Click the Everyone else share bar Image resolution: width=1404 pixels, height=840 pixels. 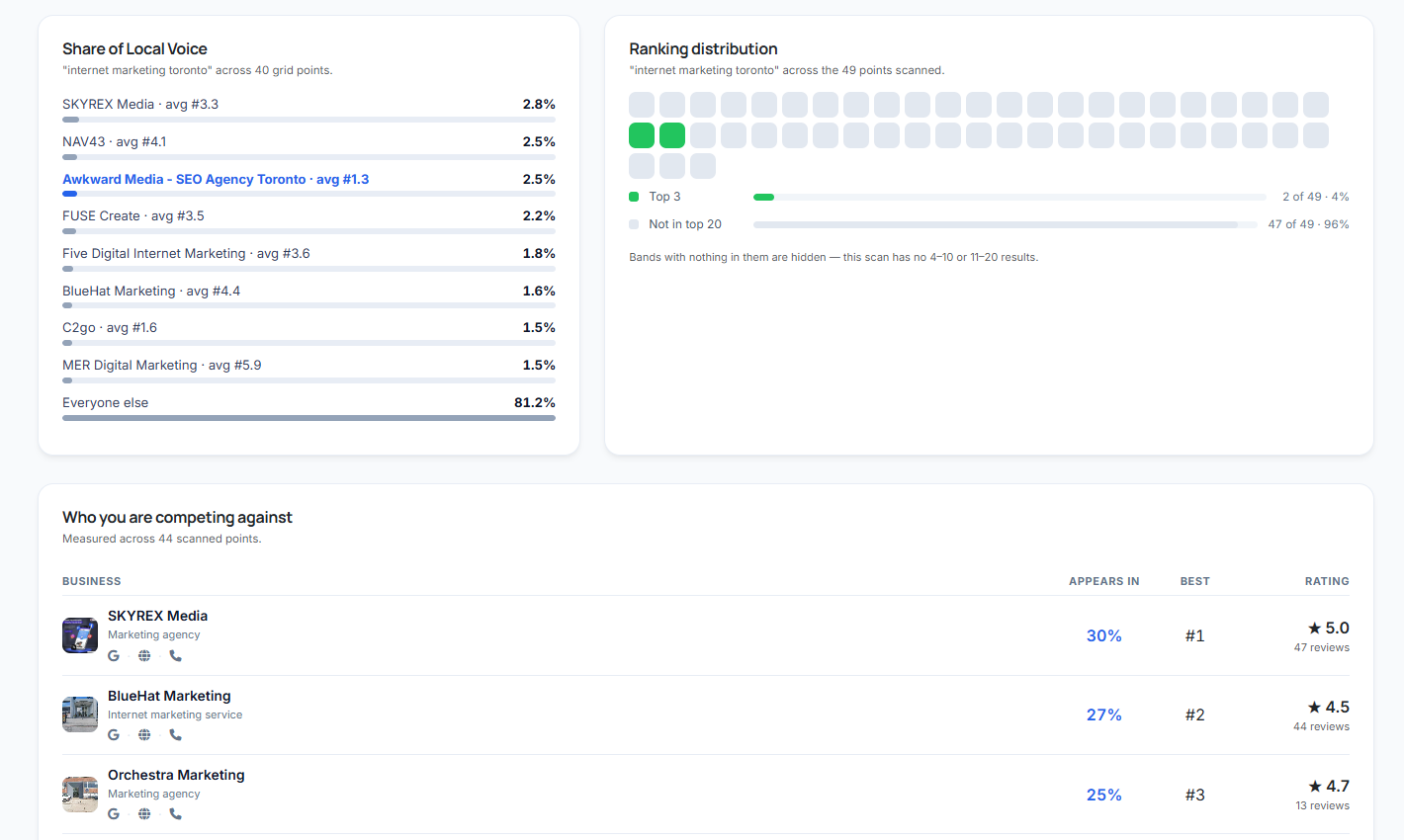tap(308, 418)
